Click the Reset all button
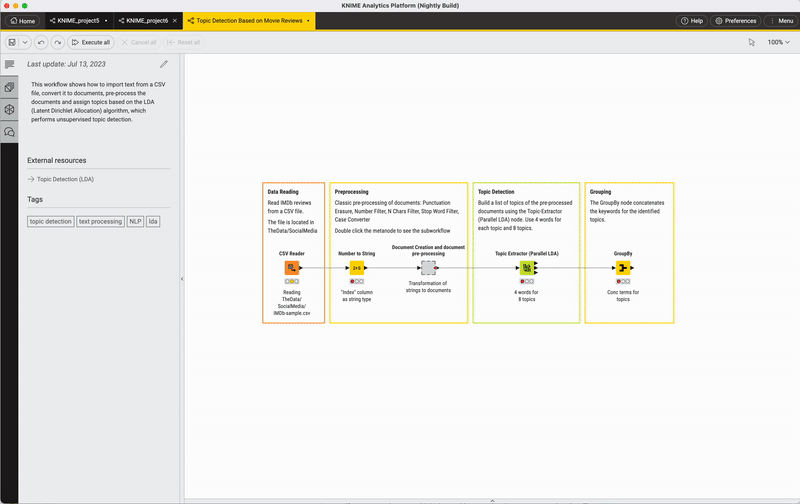Screen dimensions: 800x504 [184, 42]
